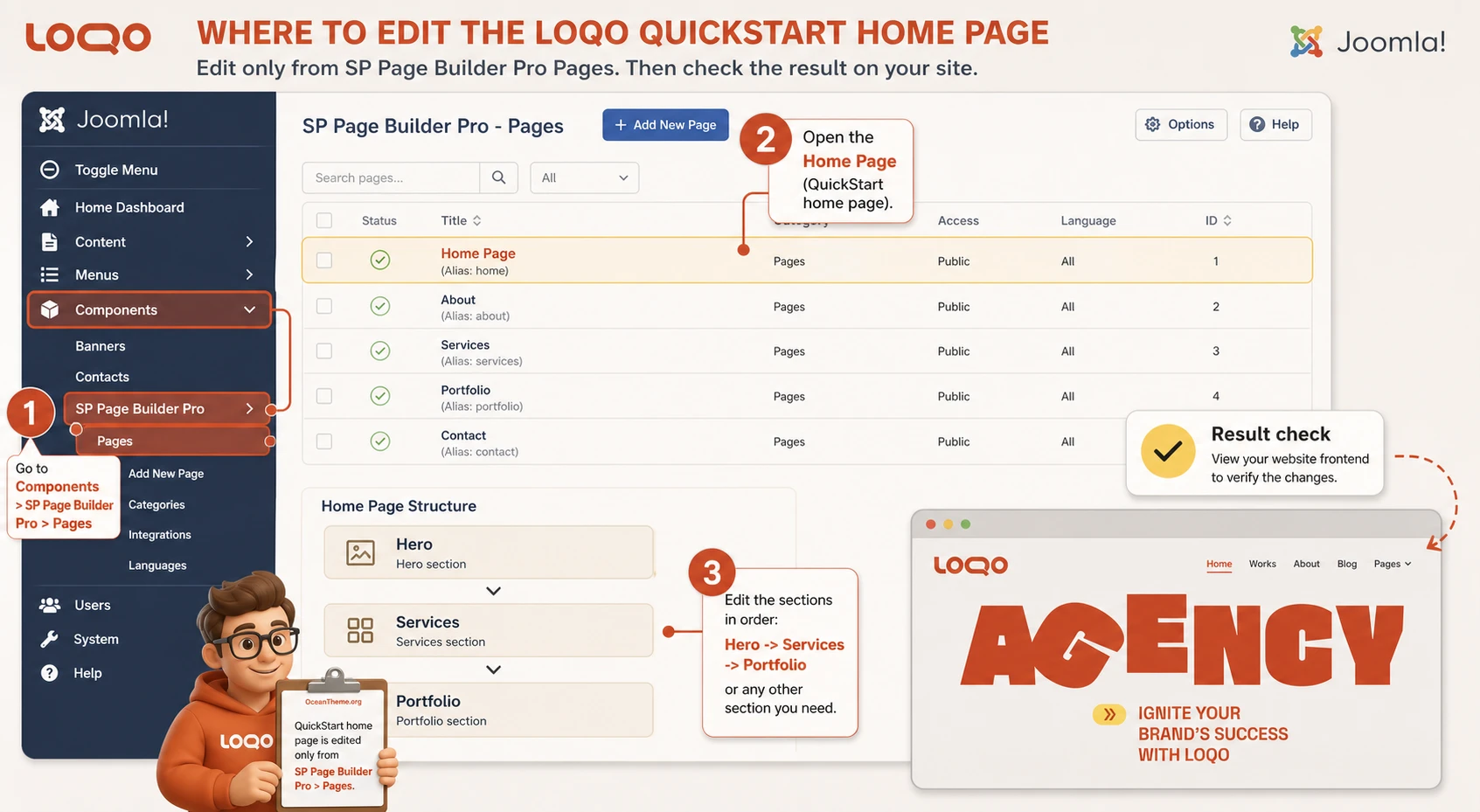Expand the Menus submenu arrow
Screen dimensions: 1480x812
(249, 274)
